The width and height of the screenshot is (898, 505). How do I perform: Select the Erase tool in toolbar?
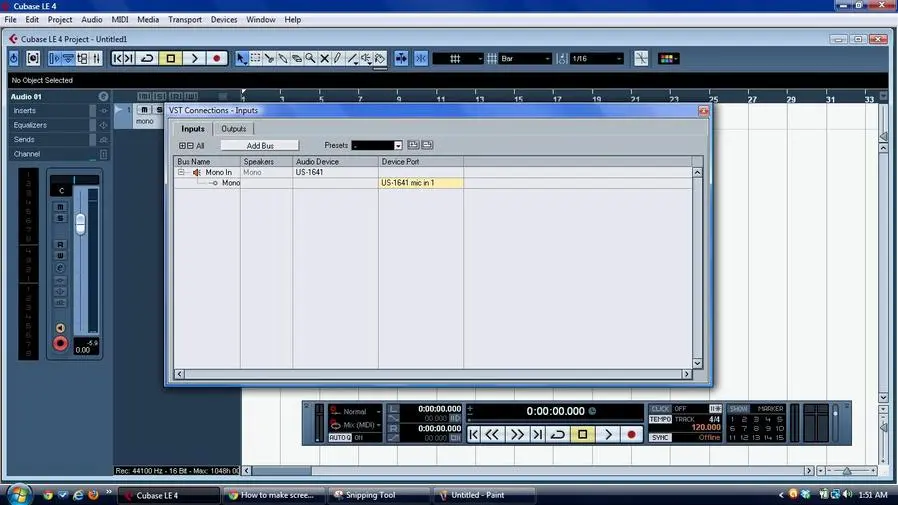point(297,58)
